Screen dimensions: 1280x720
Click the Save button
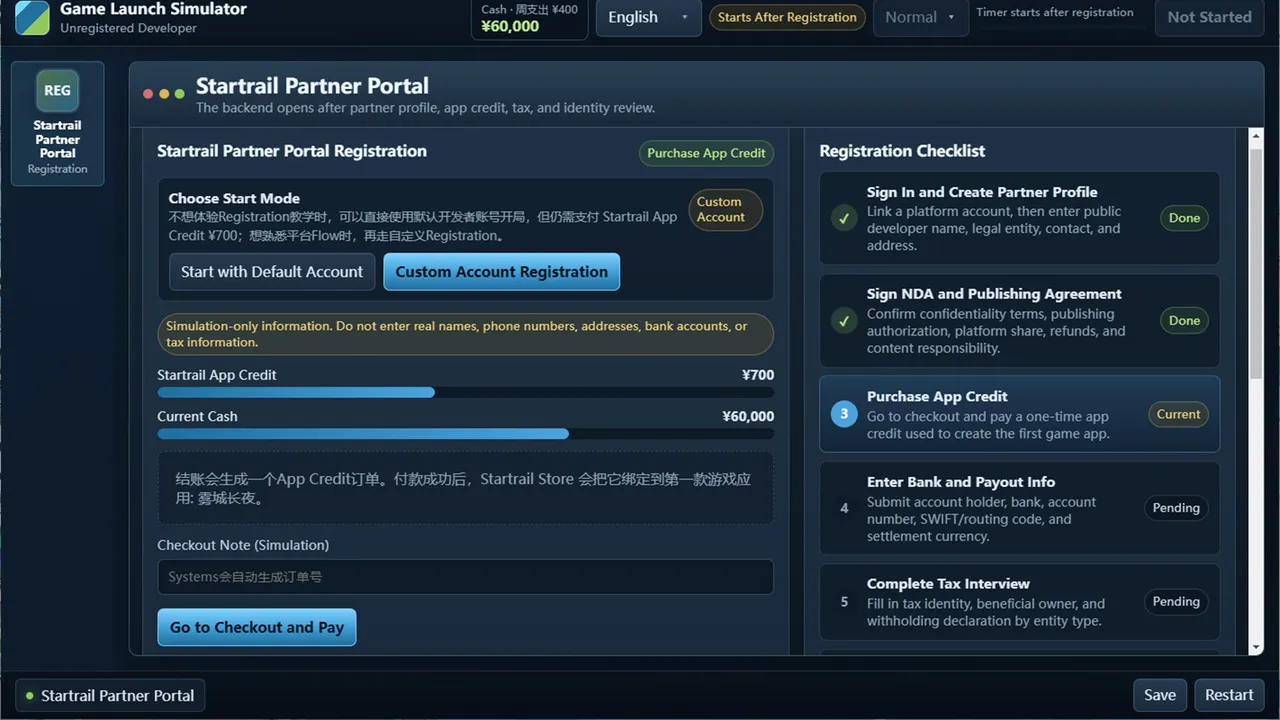[x=1160, y=695]
